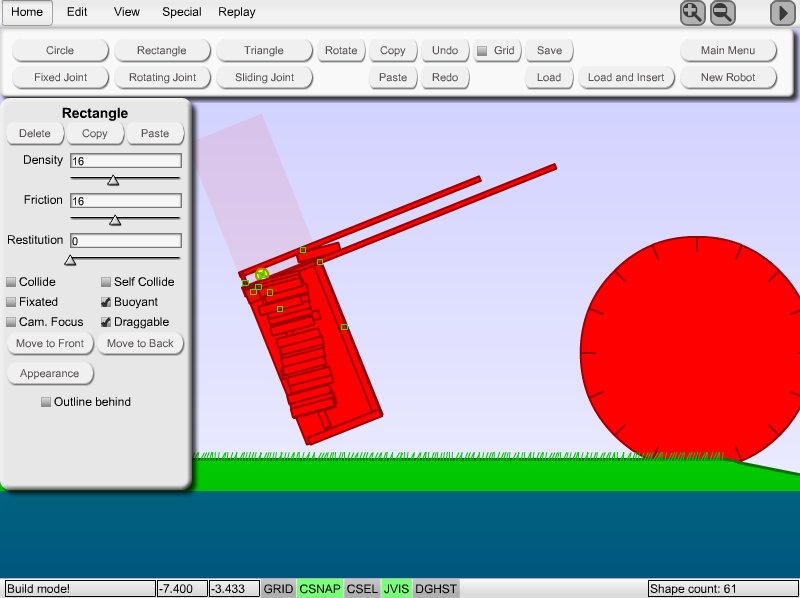Click the Load button
The width and height of the screenshot is (800, 598).
tap(549, 78)
